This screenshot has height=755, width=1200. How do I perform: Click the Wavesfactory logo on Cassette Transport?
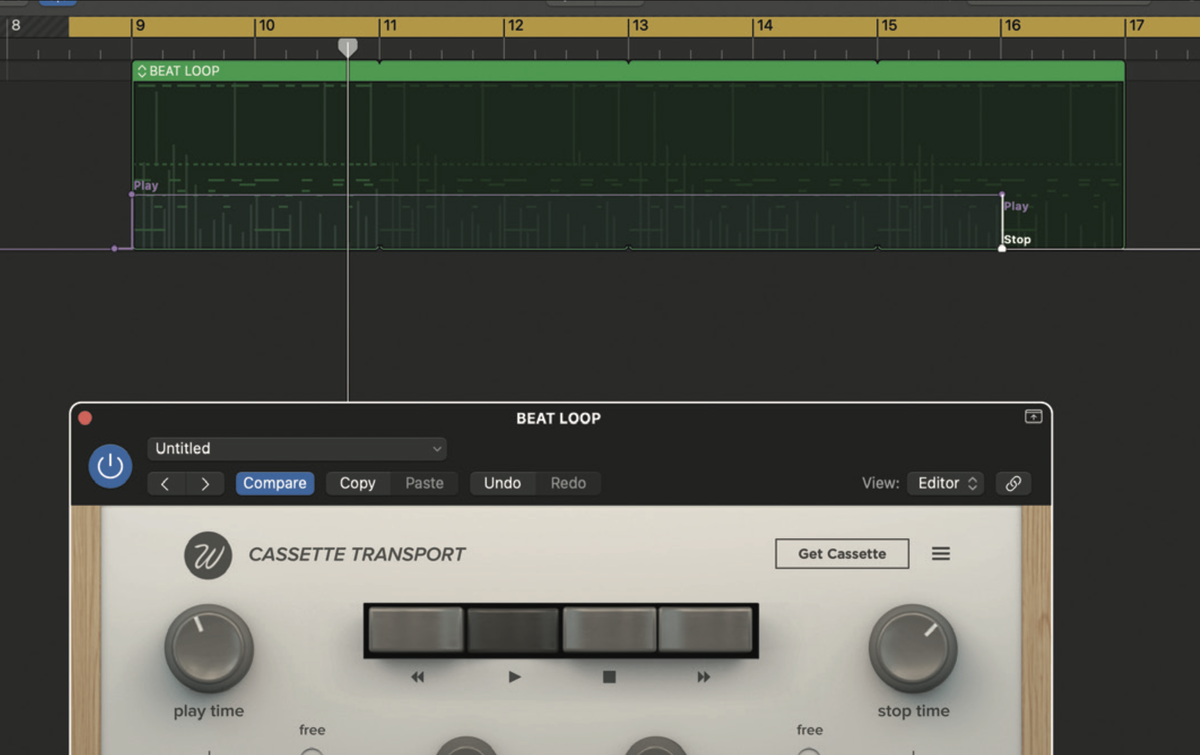[x=208, y=554]
